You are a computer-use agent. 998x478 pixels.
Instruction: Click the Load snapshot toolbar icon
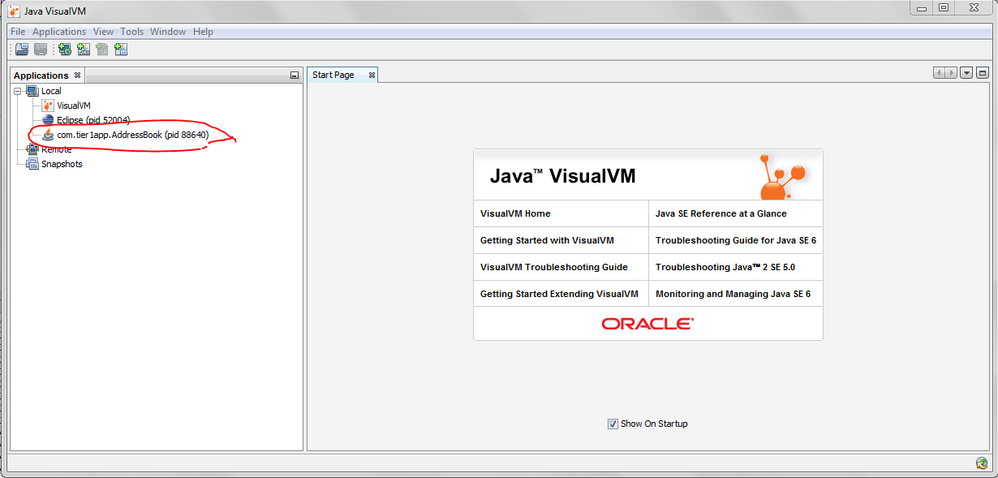point(22,49)
